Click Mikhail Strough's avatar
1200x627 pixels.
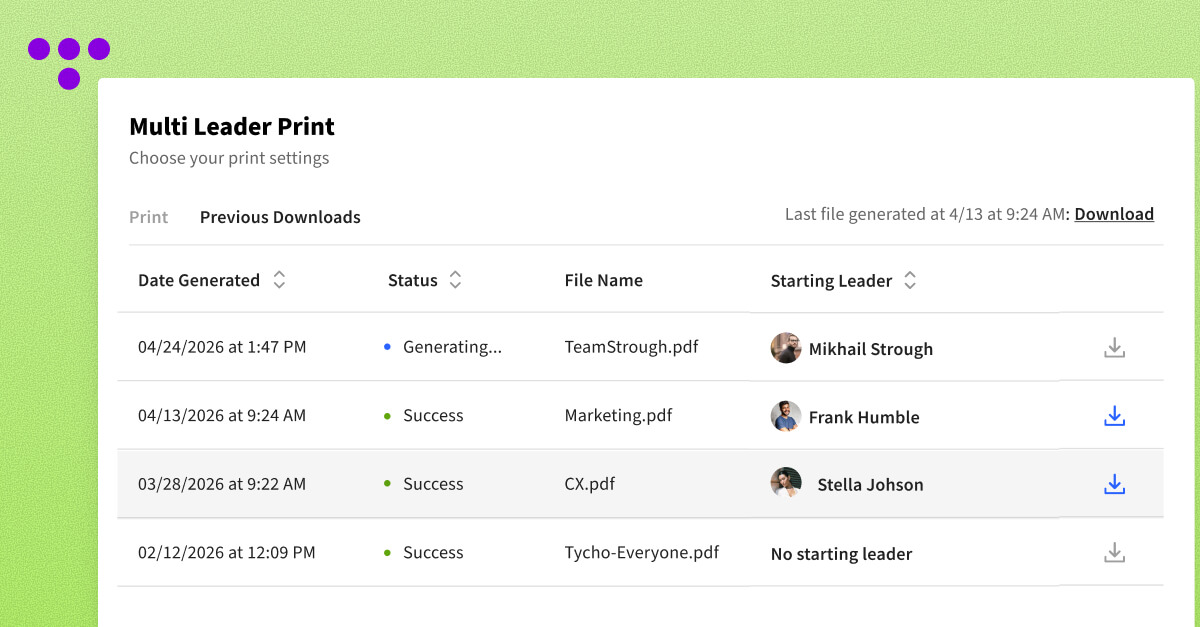pos(786,348)
